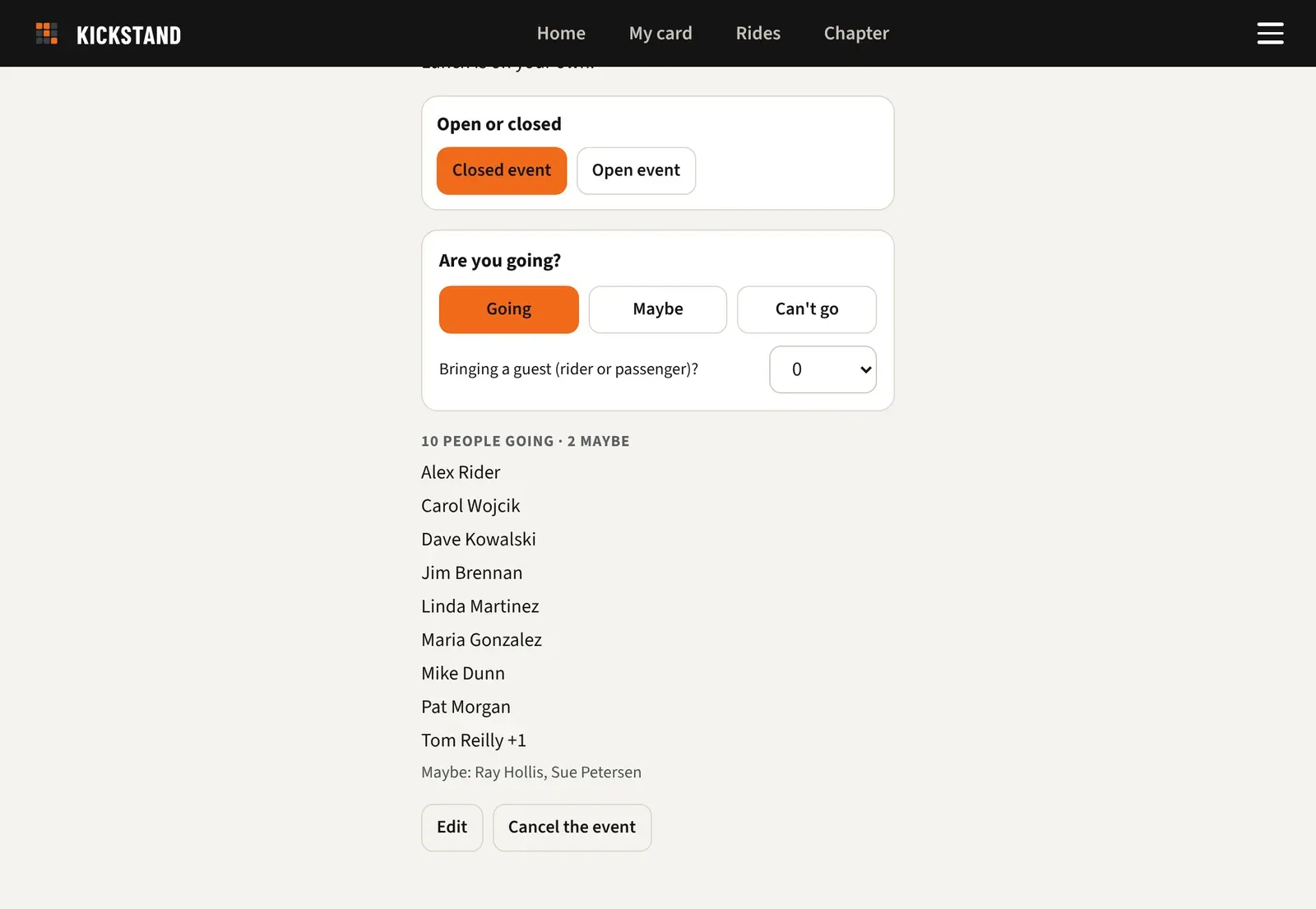Open the My card nav item
The width and height of the screenshot is (1316, 909).
click(x=660, y=34)
